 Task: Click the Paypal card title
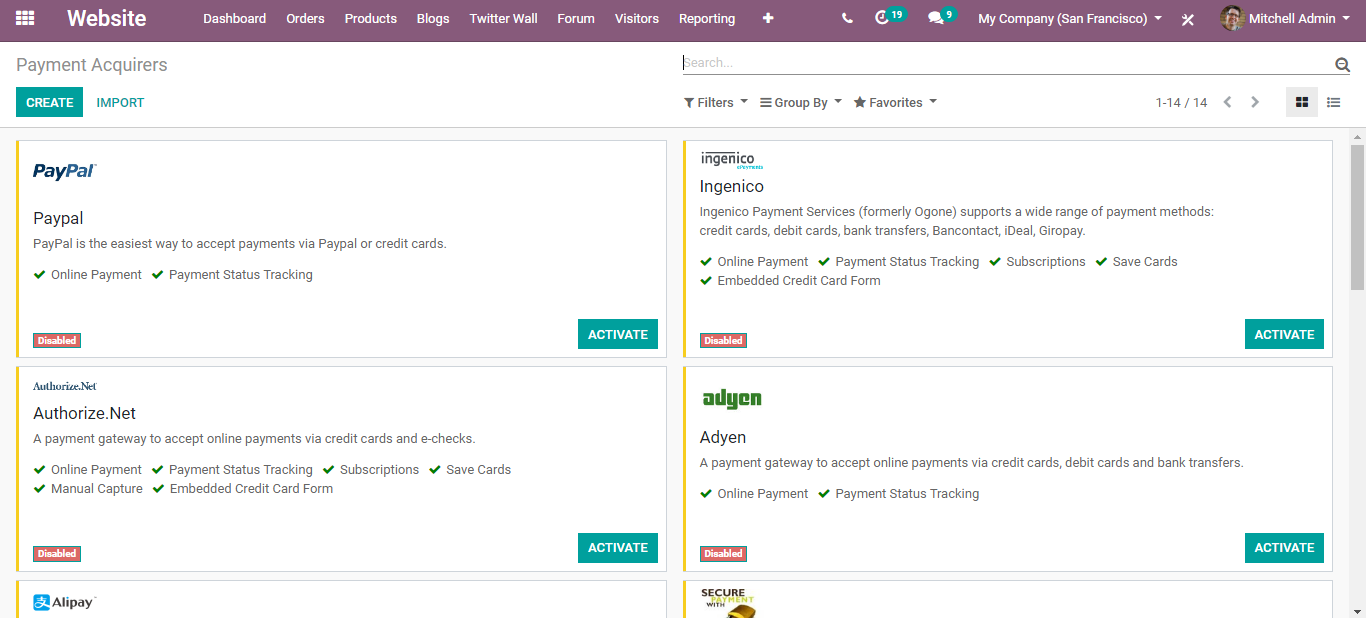58,218
